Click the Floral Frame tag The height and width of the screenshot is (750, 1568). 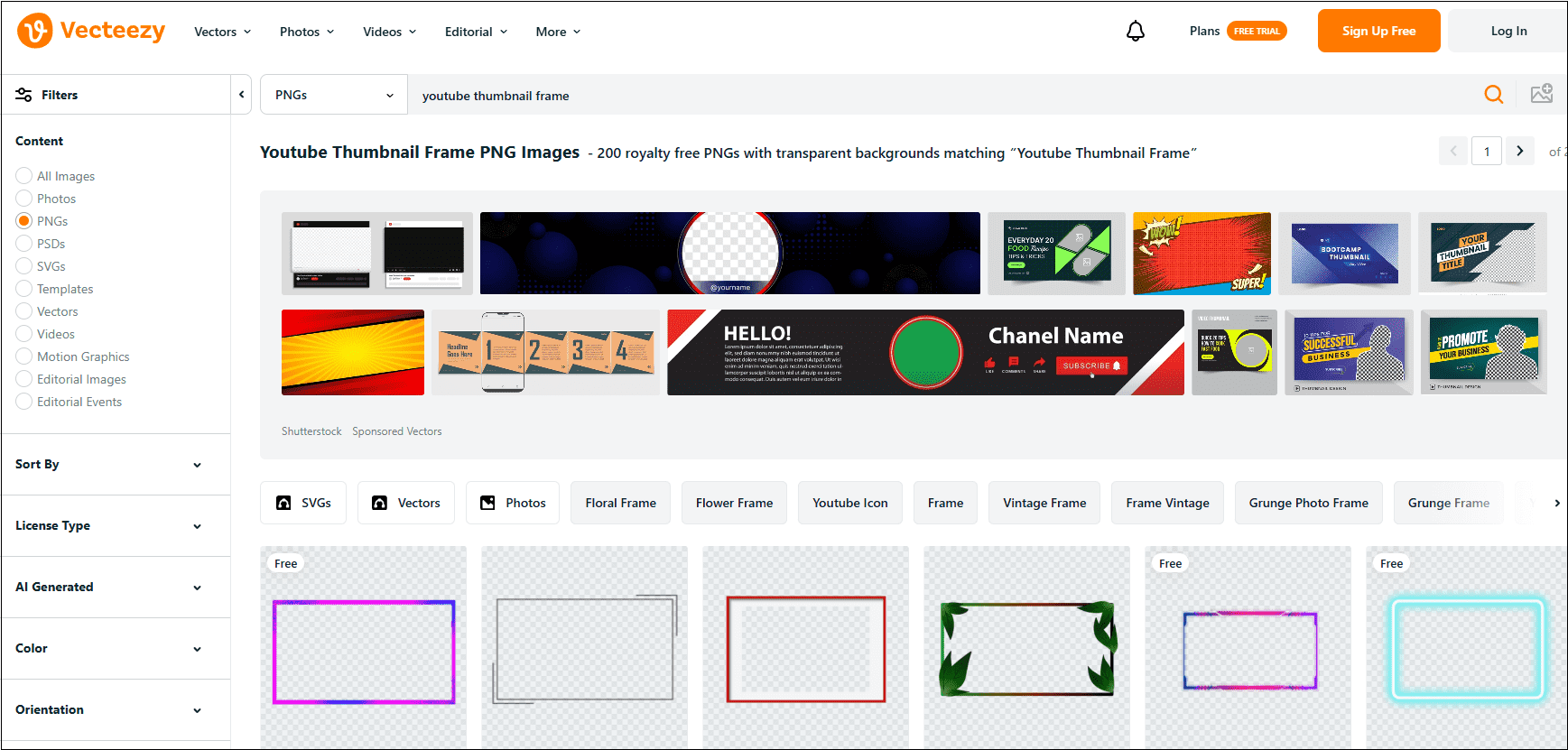point(620,503)
